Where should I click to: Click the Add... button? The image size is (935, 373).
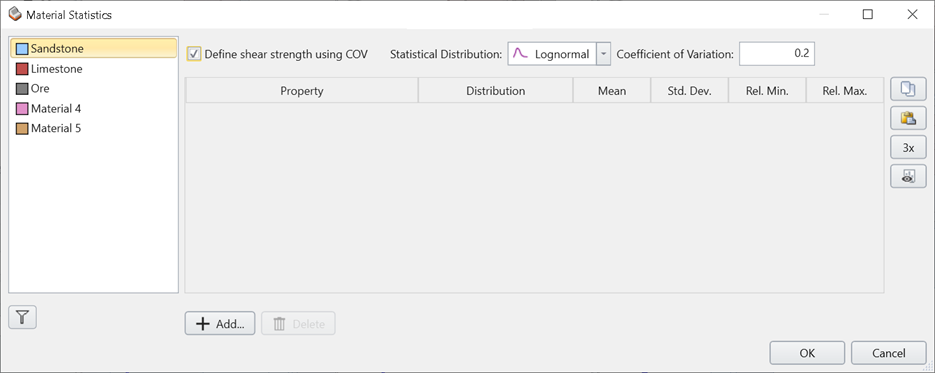220,324
